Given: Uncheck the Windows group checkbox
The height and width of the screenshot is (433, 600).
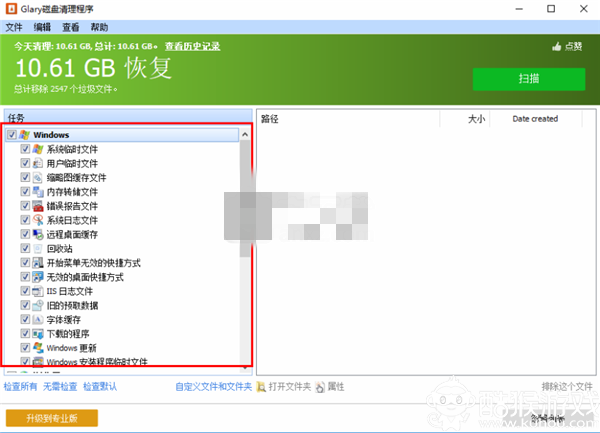Looking at the screenshot, I should (12, 135).
